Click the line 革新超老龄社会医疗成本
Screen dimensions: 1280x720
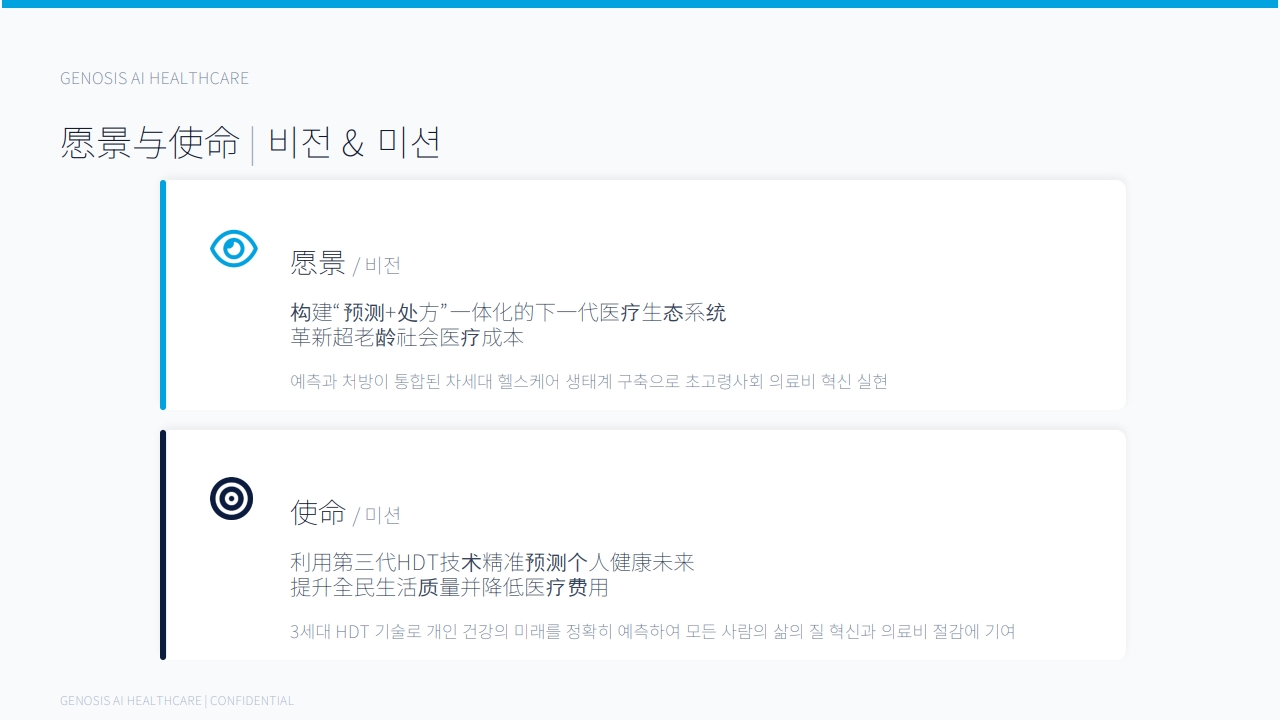(407, 338)
